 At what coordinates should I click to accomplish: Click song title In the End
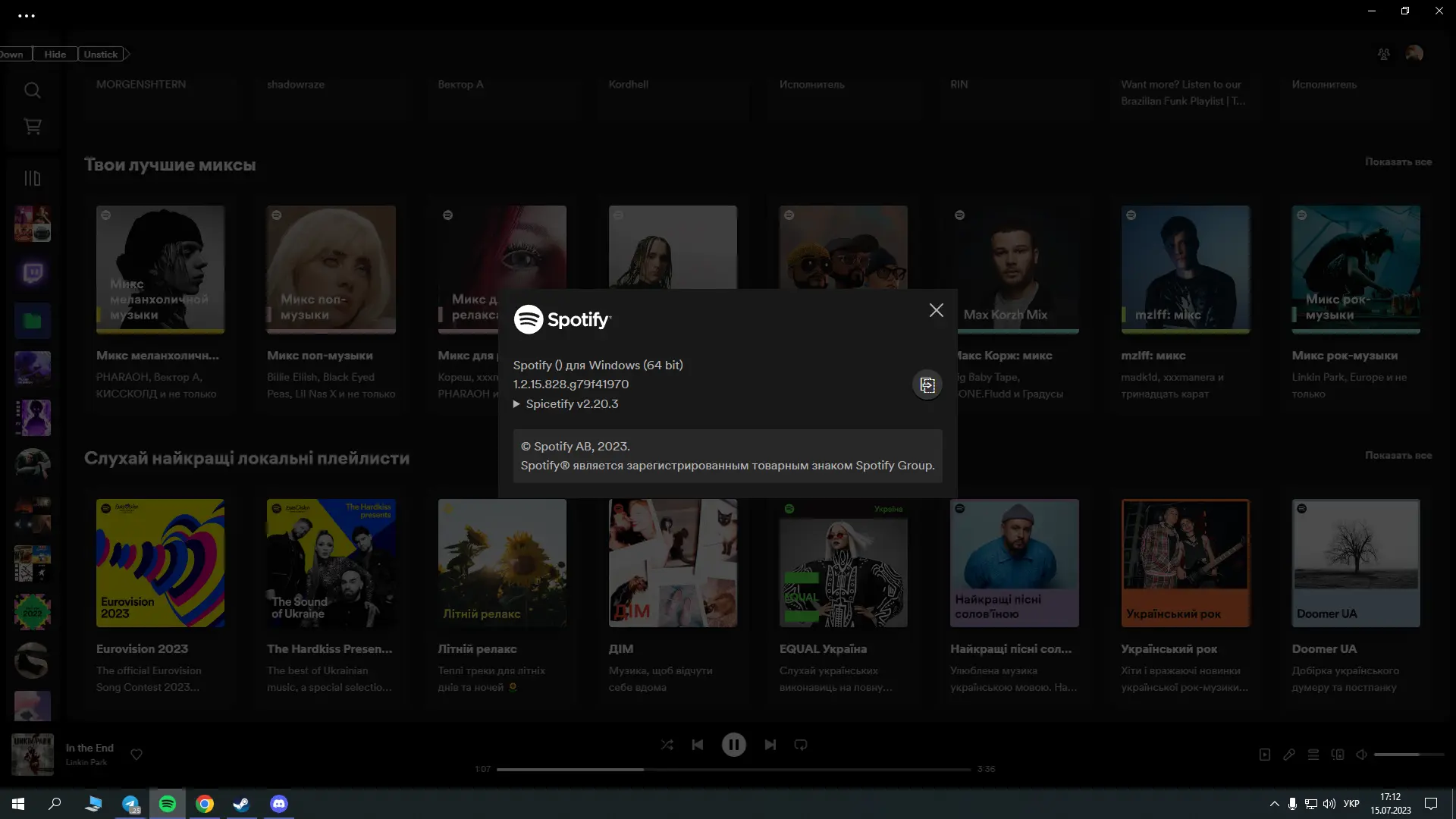tap(89, 748)
